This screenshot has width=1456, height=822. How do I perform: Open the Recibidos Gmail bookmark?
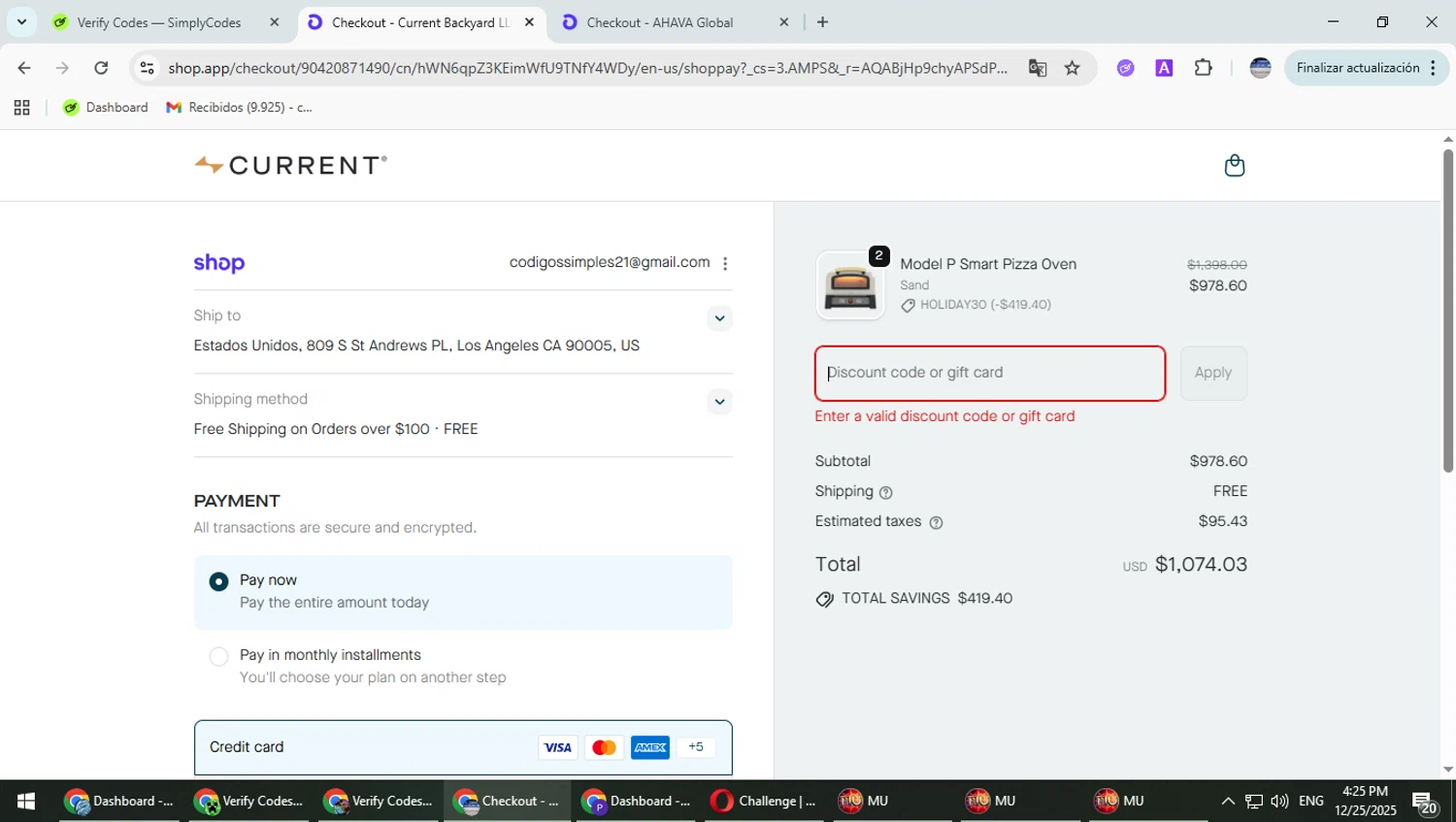pyautogui.click(x=240, y=108)
